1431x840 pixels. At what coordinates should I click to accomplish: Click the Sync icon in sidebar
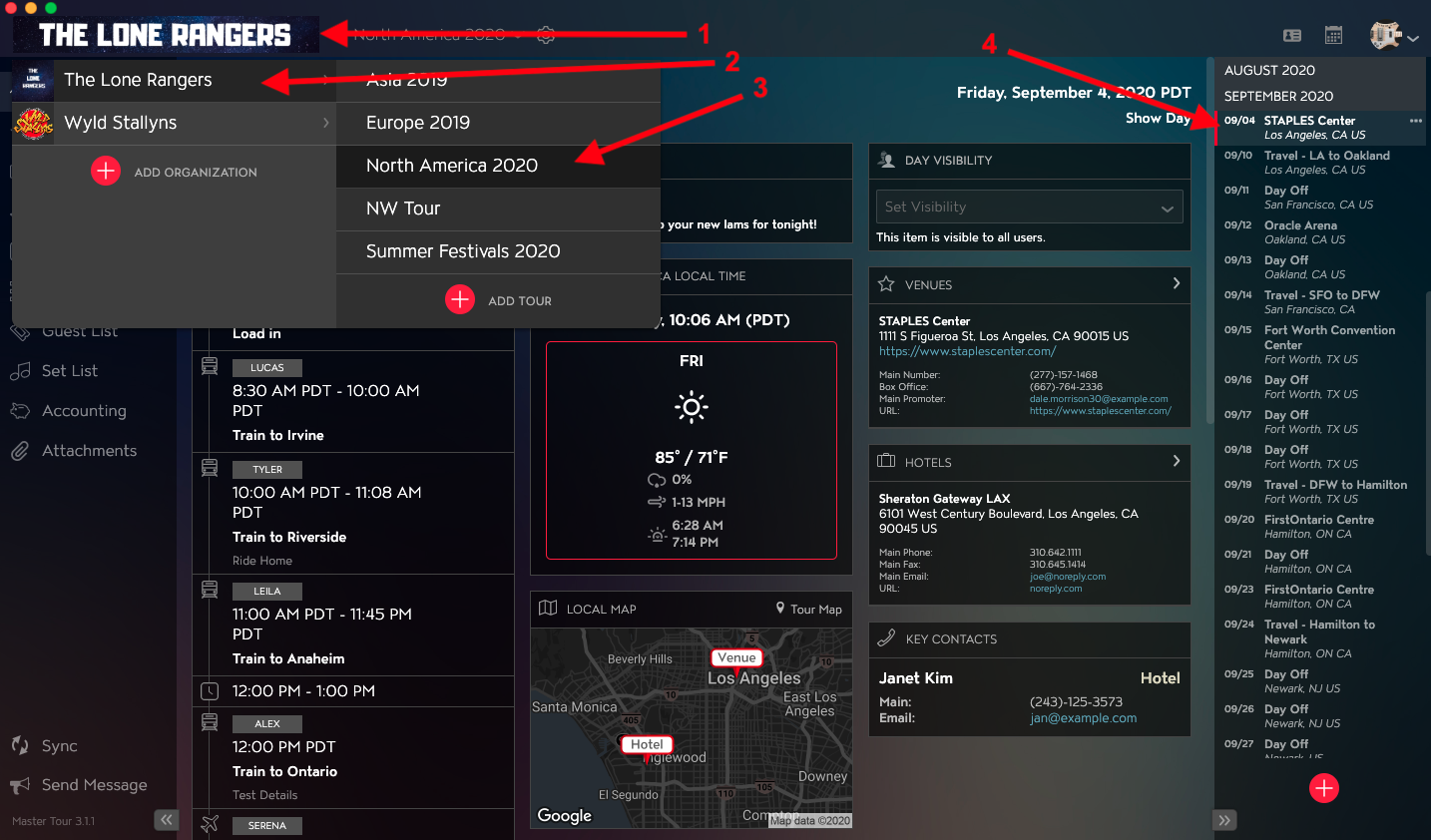(20, 745)
